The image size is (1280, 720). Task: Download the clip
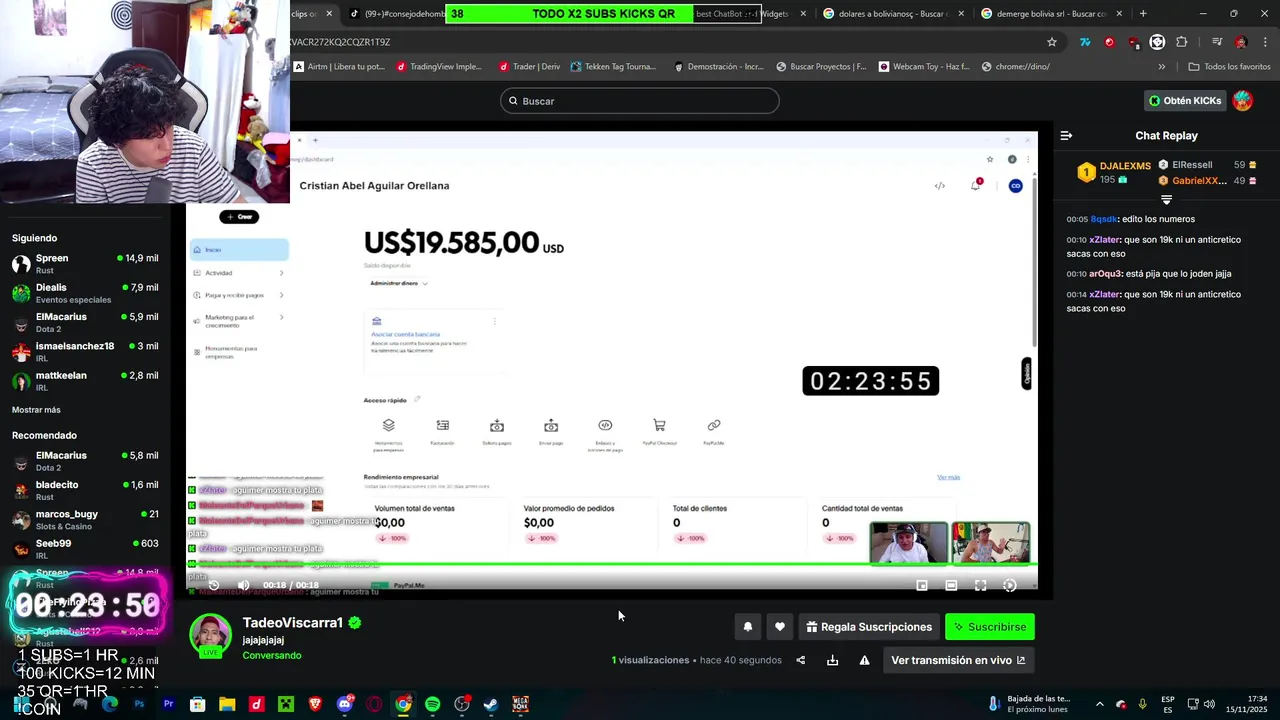(x=832, y=660)
